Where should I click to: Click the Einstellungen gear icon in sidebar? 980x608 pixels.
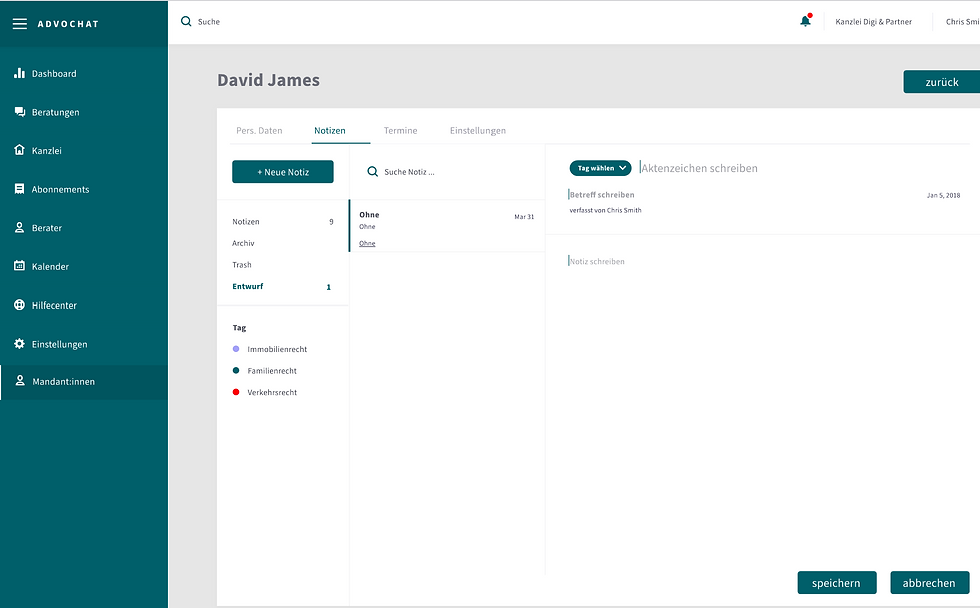[x=19, y=344]
